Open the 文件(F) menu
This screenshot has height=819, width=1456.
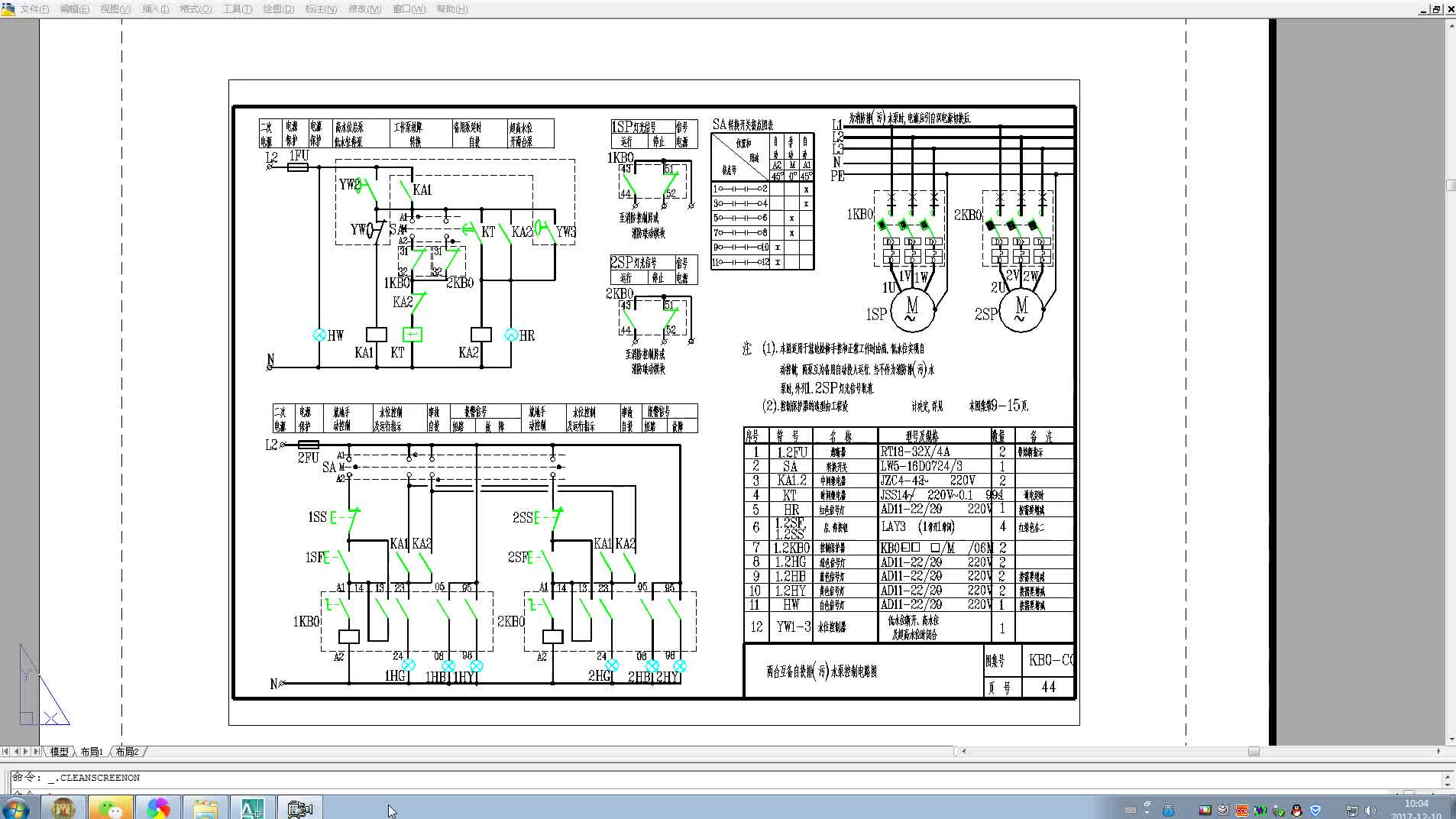coord(34,9)
